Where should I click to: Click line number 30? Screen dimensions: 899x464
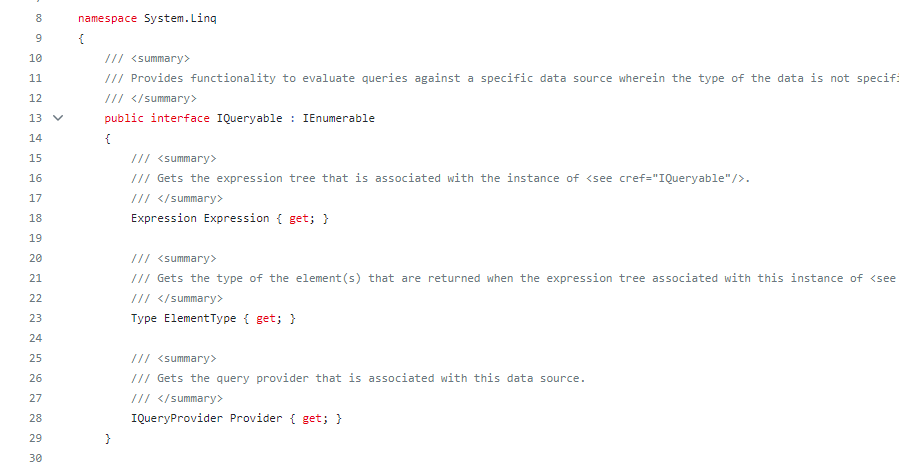[36, 458]
